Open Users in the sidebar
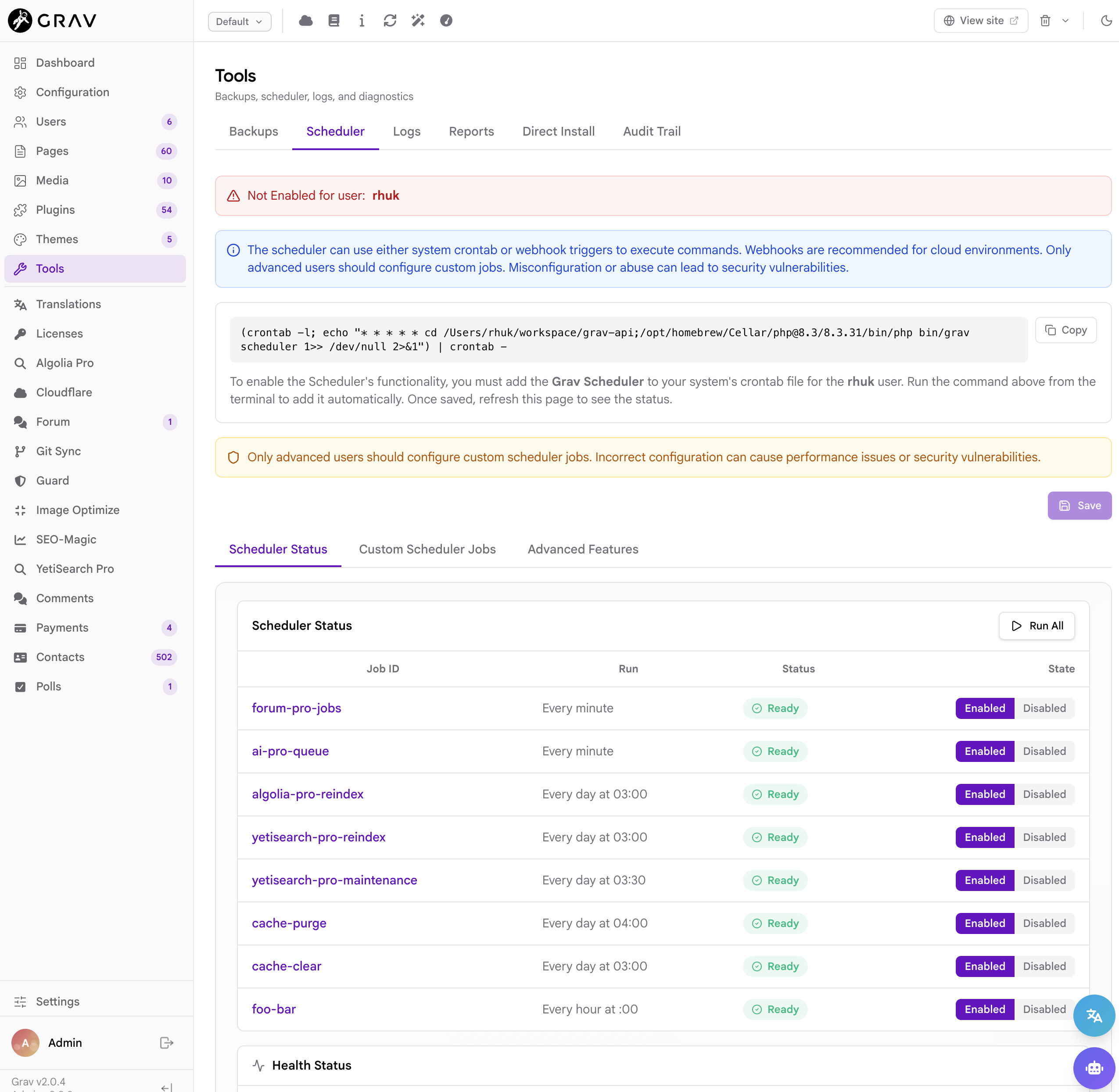Screen dimensions: 1119x1092 click(x=95, y=122)
